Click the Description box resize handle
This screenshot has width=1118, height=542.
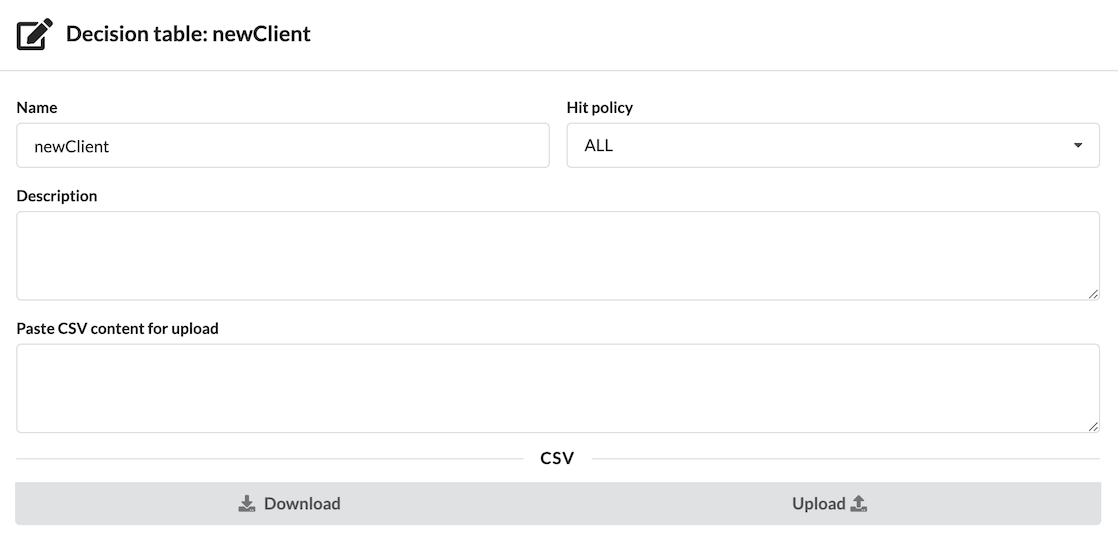coord(1093,293)
